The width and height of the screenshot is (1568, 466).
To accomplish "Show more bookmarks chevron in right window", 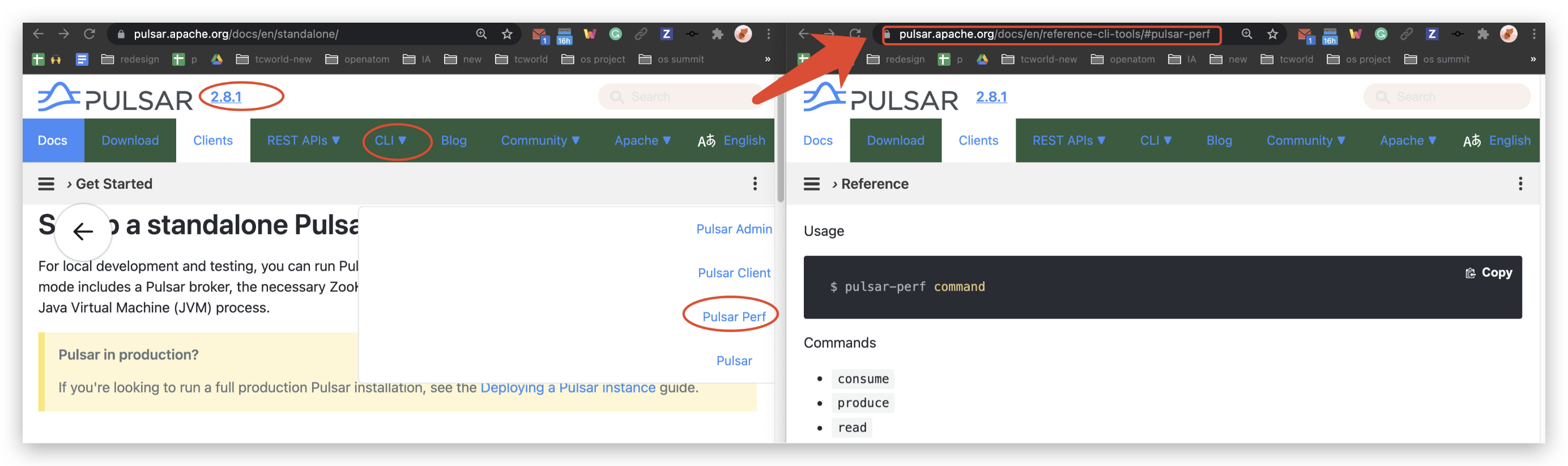I will click(1533, 59).
